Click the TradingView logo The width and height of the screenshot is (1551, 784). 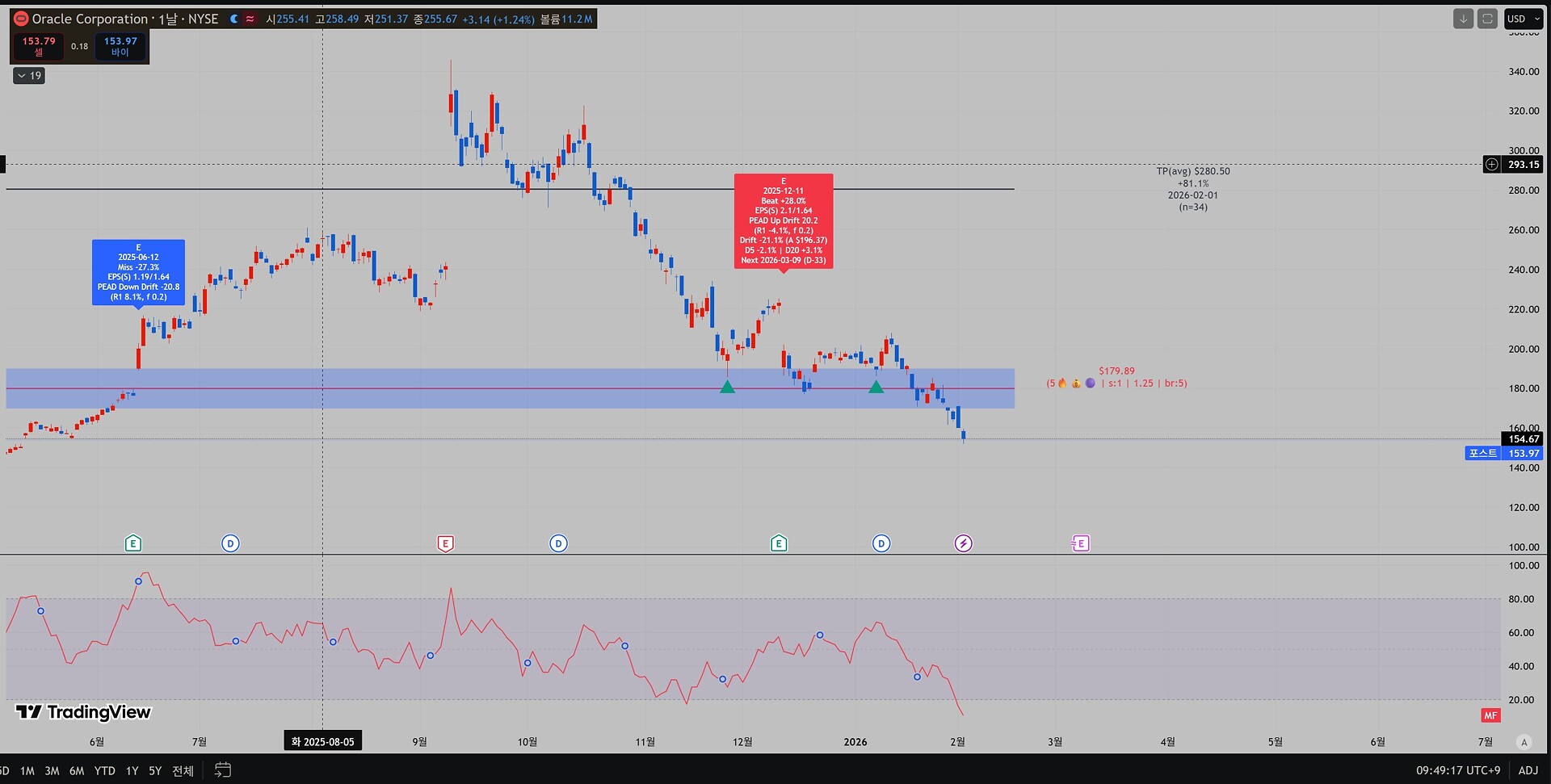click(x=83, y=712)
